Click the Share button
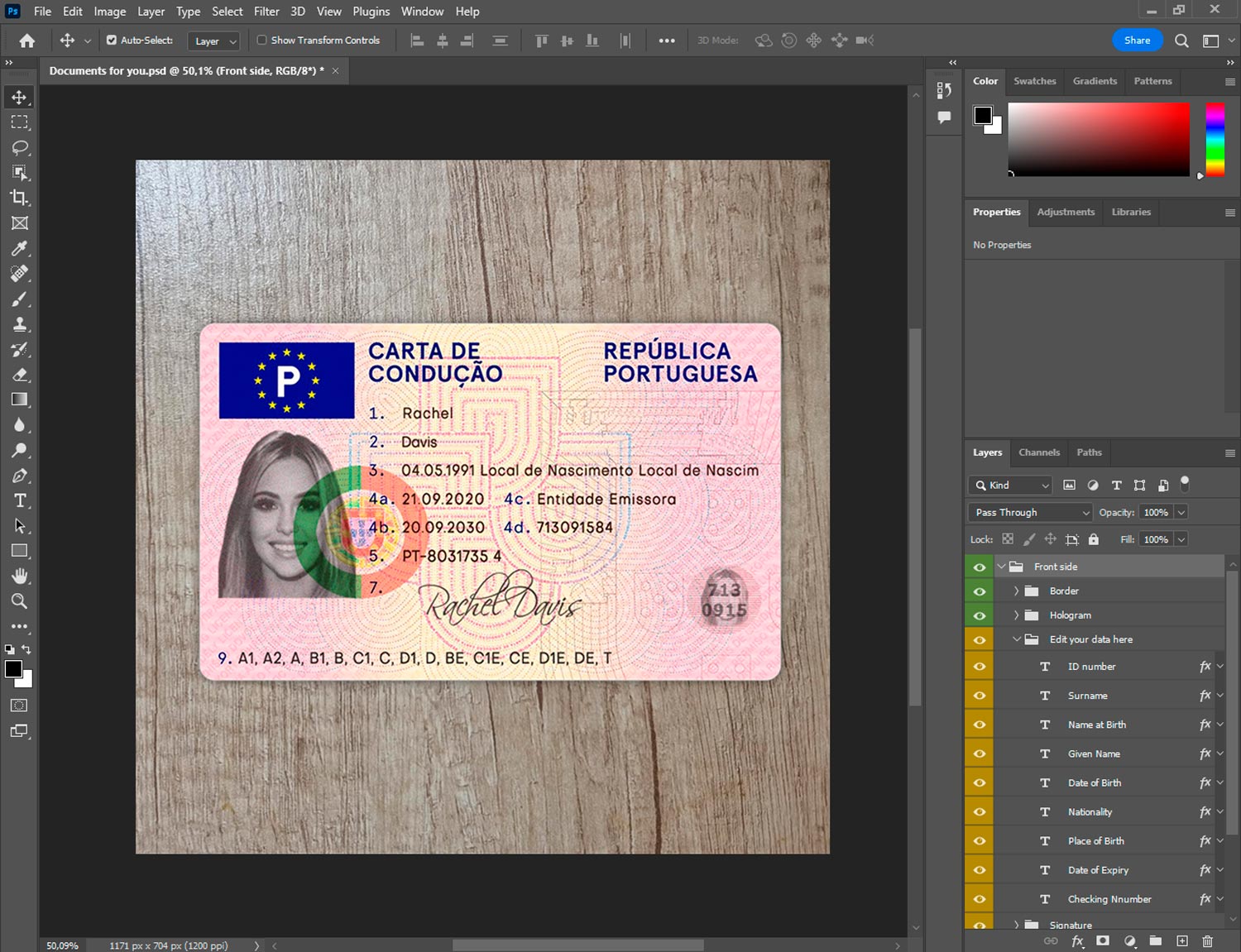Viewport: 1241px width, 952px height. point(1137,41)
